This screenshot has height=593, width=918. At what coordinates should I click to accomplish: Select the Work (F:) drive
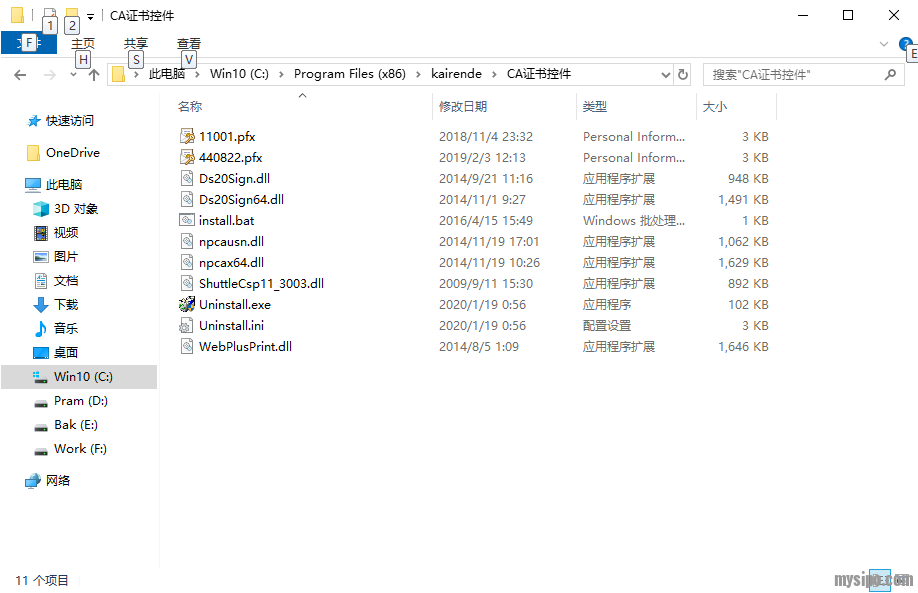pos(80,449)
